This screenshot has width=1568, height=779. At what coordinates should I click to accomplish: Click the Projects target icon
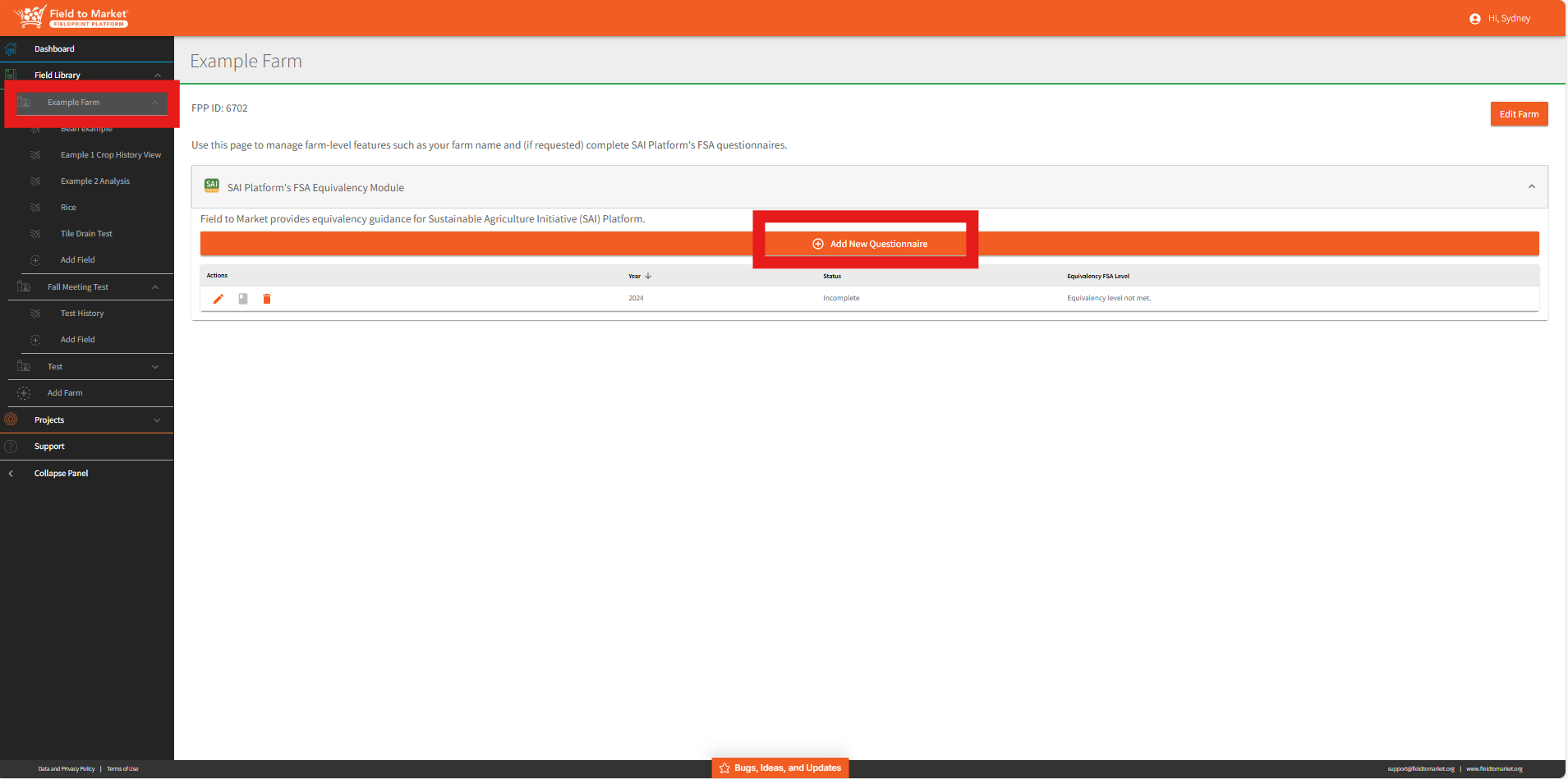click(11, 419)
